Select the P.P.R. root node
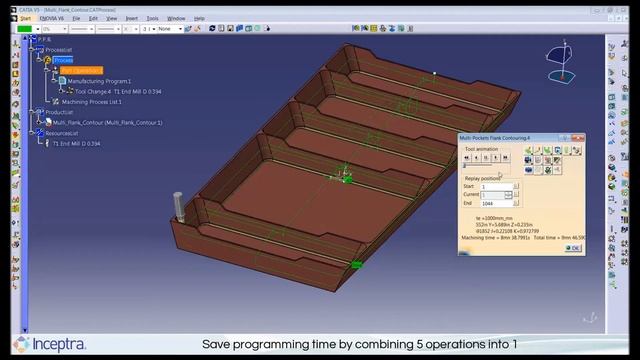This screenshot has width=640, height=360. pos(44,39)
